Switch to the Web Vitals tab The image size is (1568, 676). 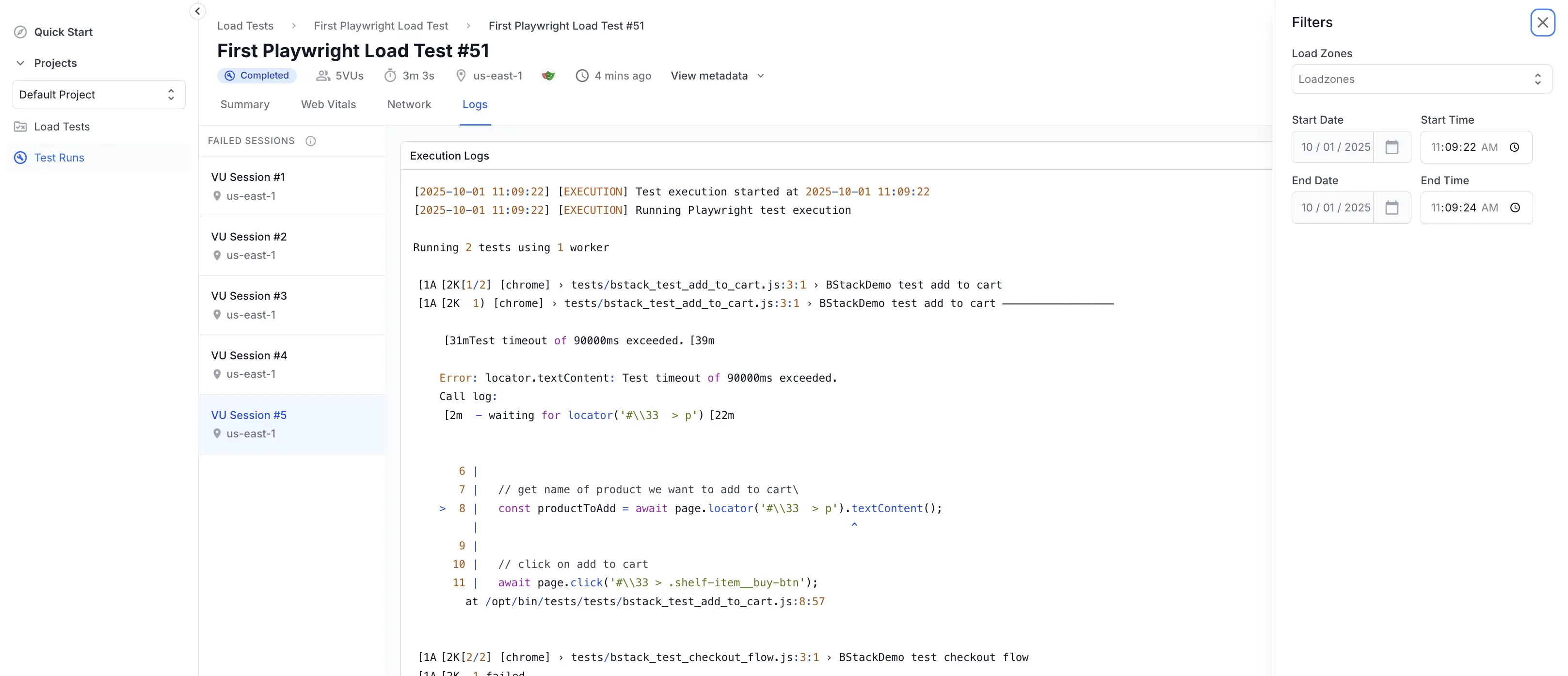328,104
